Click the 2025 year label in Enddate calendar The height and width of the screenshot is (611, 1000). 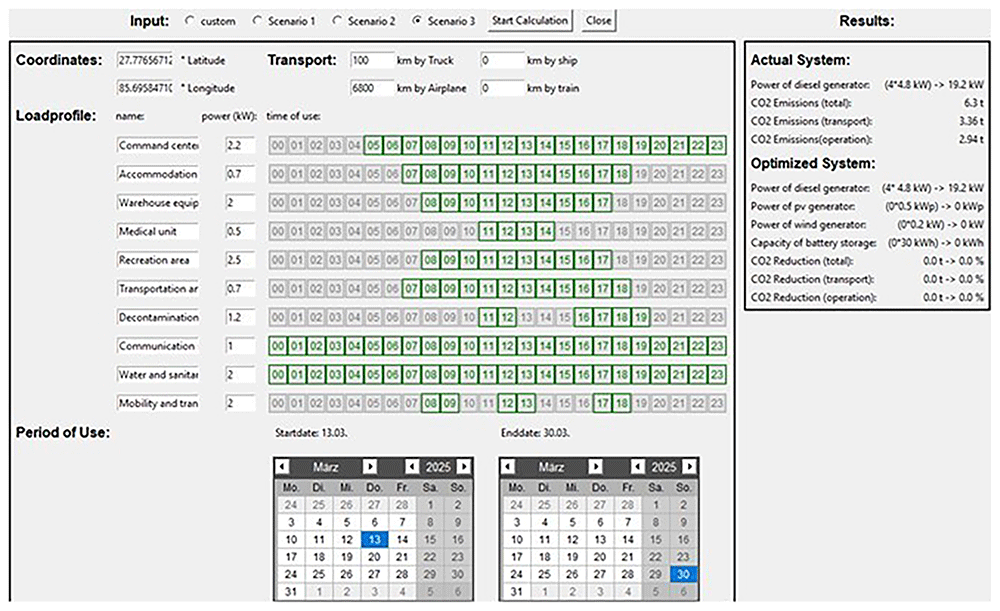[x=663, y=467]
